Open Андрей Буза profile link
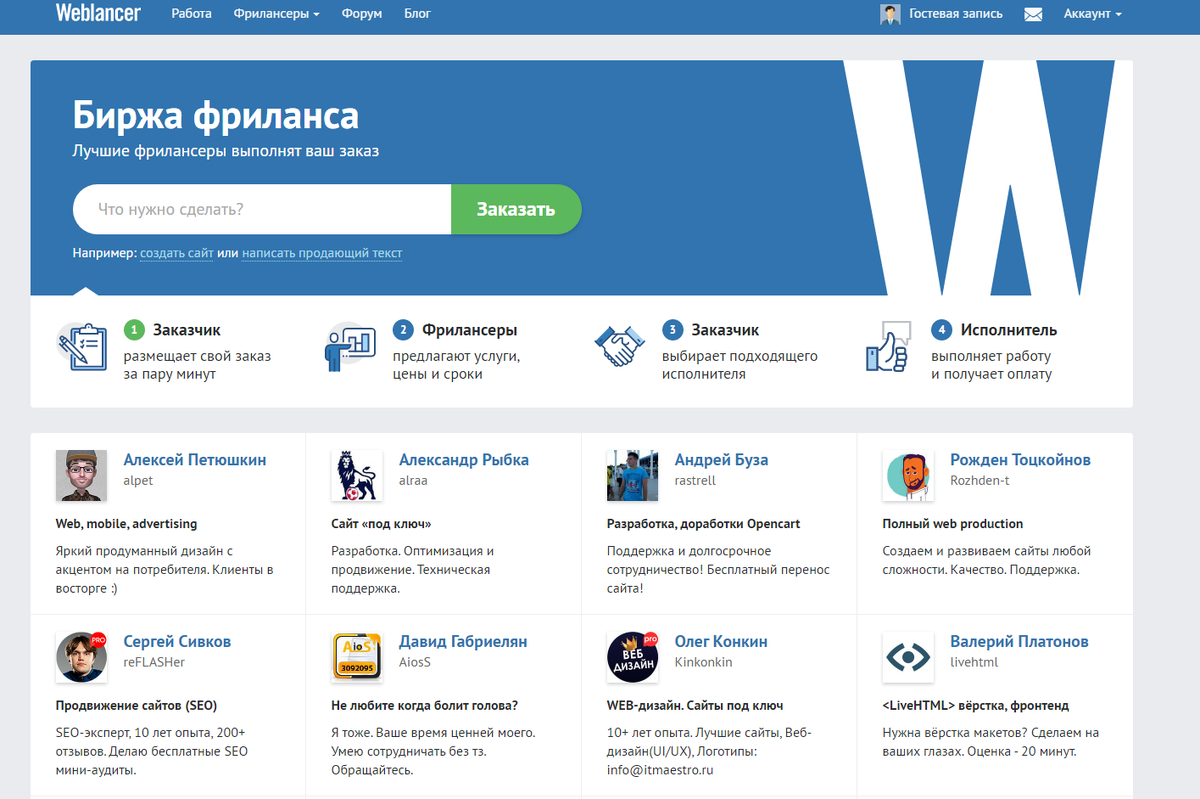 click(x=722, y=460)
